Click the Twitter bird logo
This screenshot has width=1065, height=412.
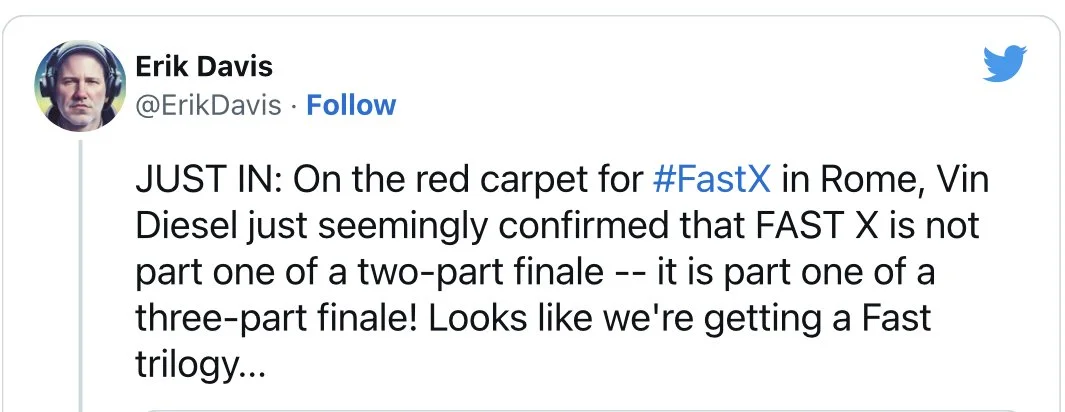pyautogui.click(x=1005, y=66)
